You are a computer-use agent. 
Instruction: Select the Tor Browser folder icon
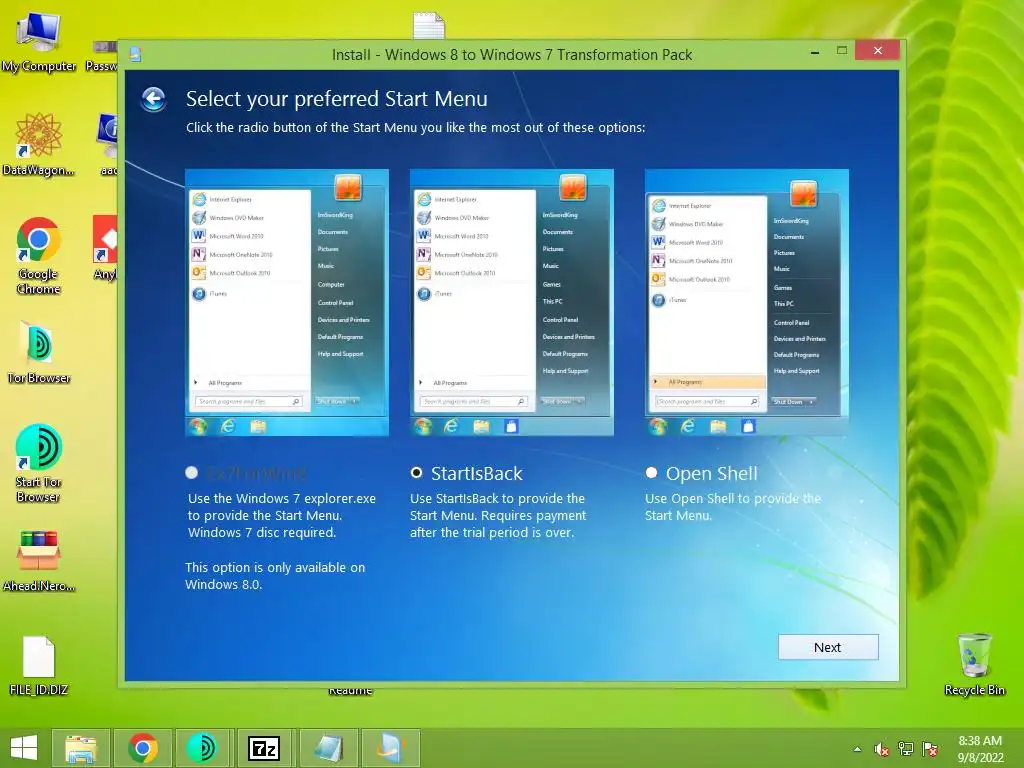[x=39, y=352]
